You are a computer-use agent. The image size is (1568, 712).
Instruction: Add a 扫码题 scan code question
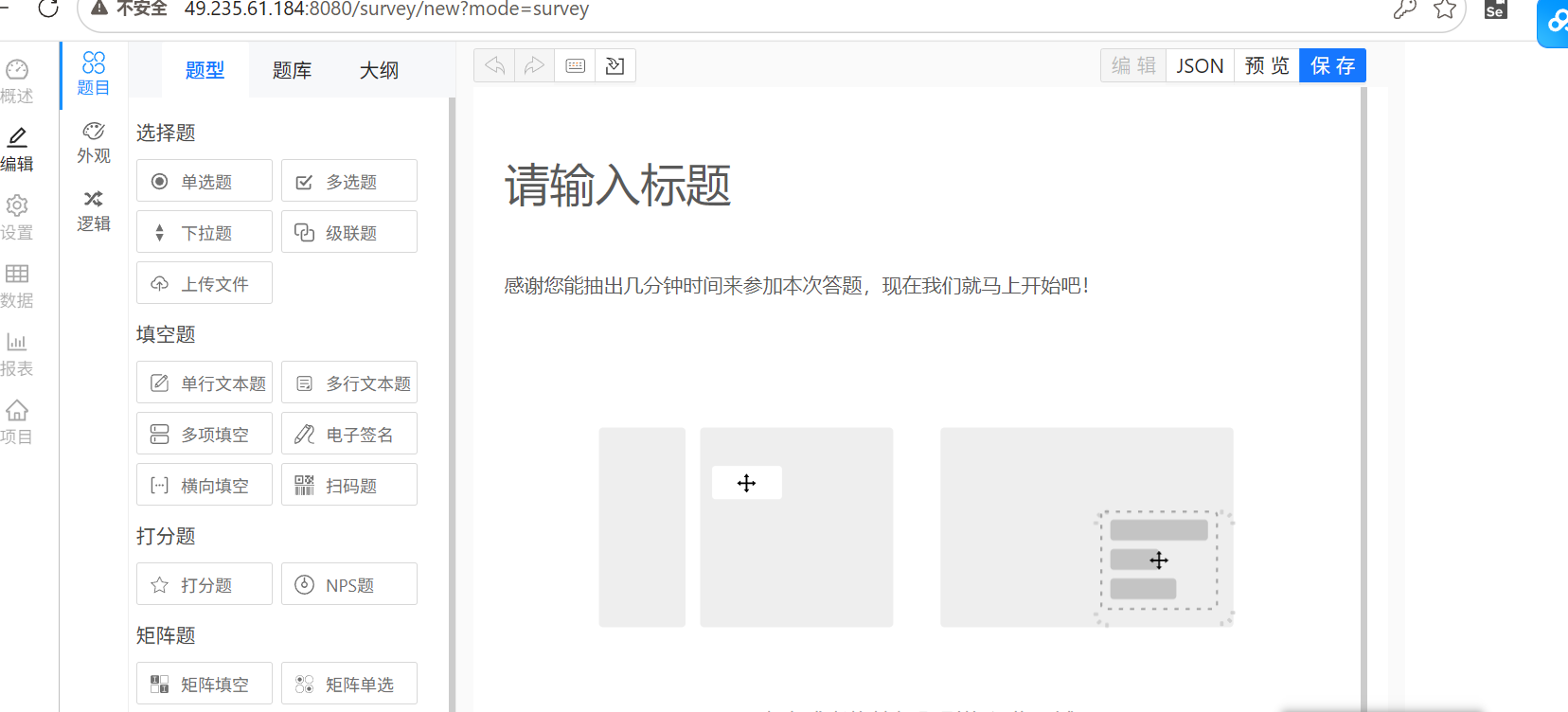click(349, 485)
